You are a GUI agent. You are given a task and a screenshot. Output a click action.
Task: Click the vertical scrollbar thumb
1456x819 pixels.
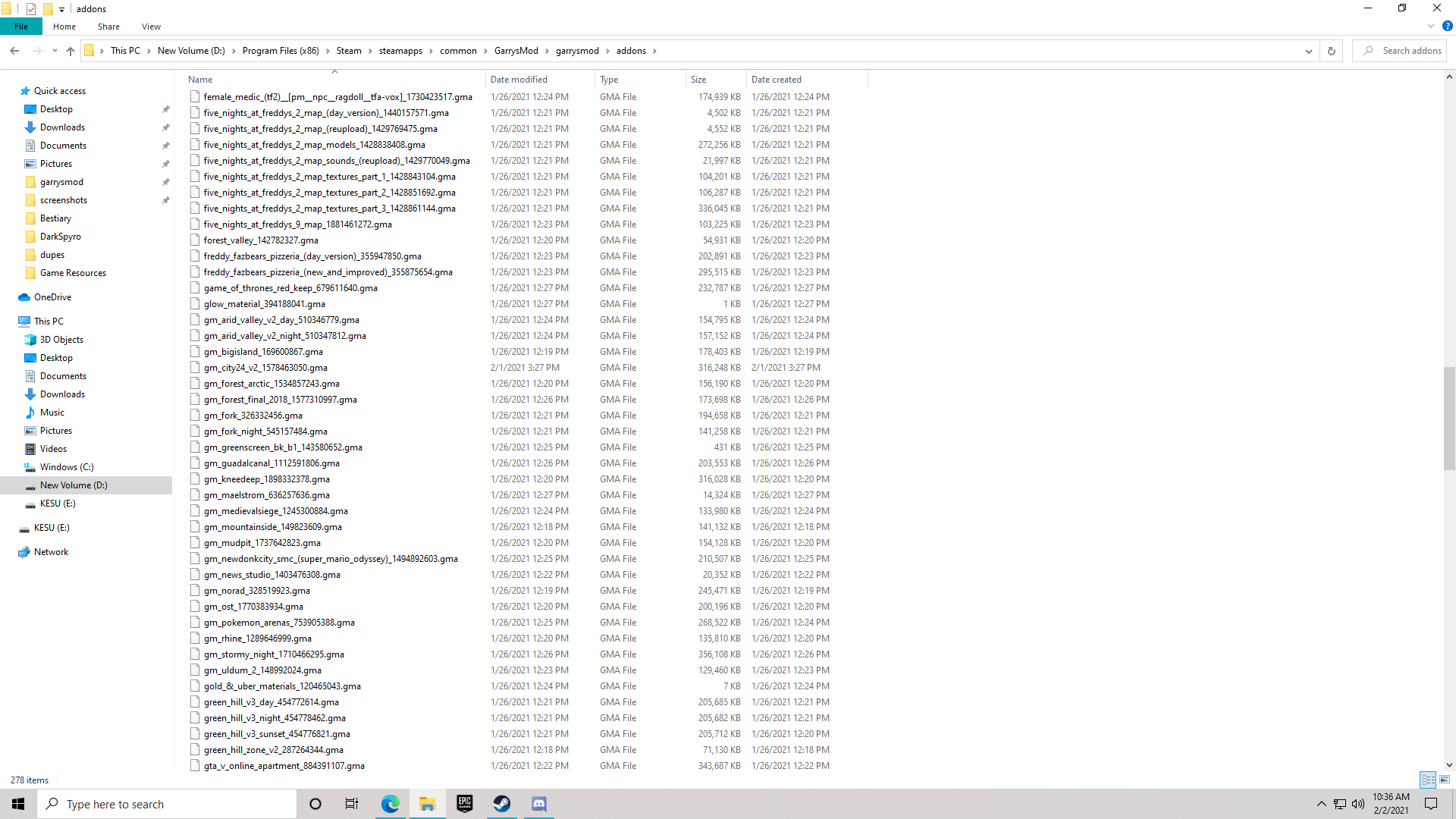(1449, 417)
